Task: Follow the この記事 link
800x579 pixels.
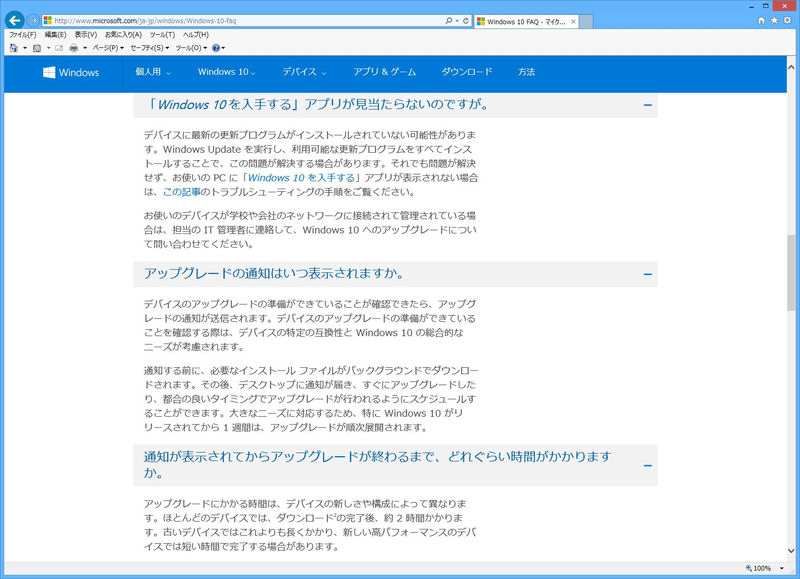Action: 182,192
